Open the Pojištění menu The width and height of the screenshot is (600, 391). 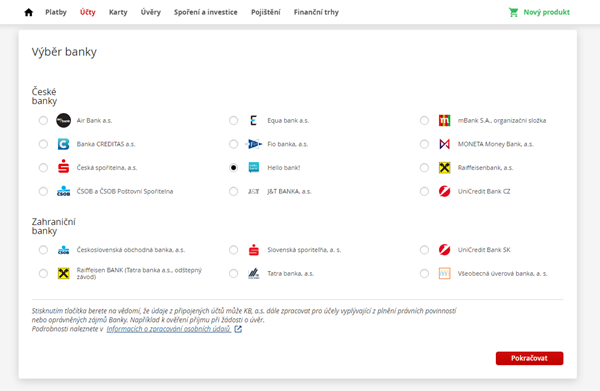pos(266,12)
